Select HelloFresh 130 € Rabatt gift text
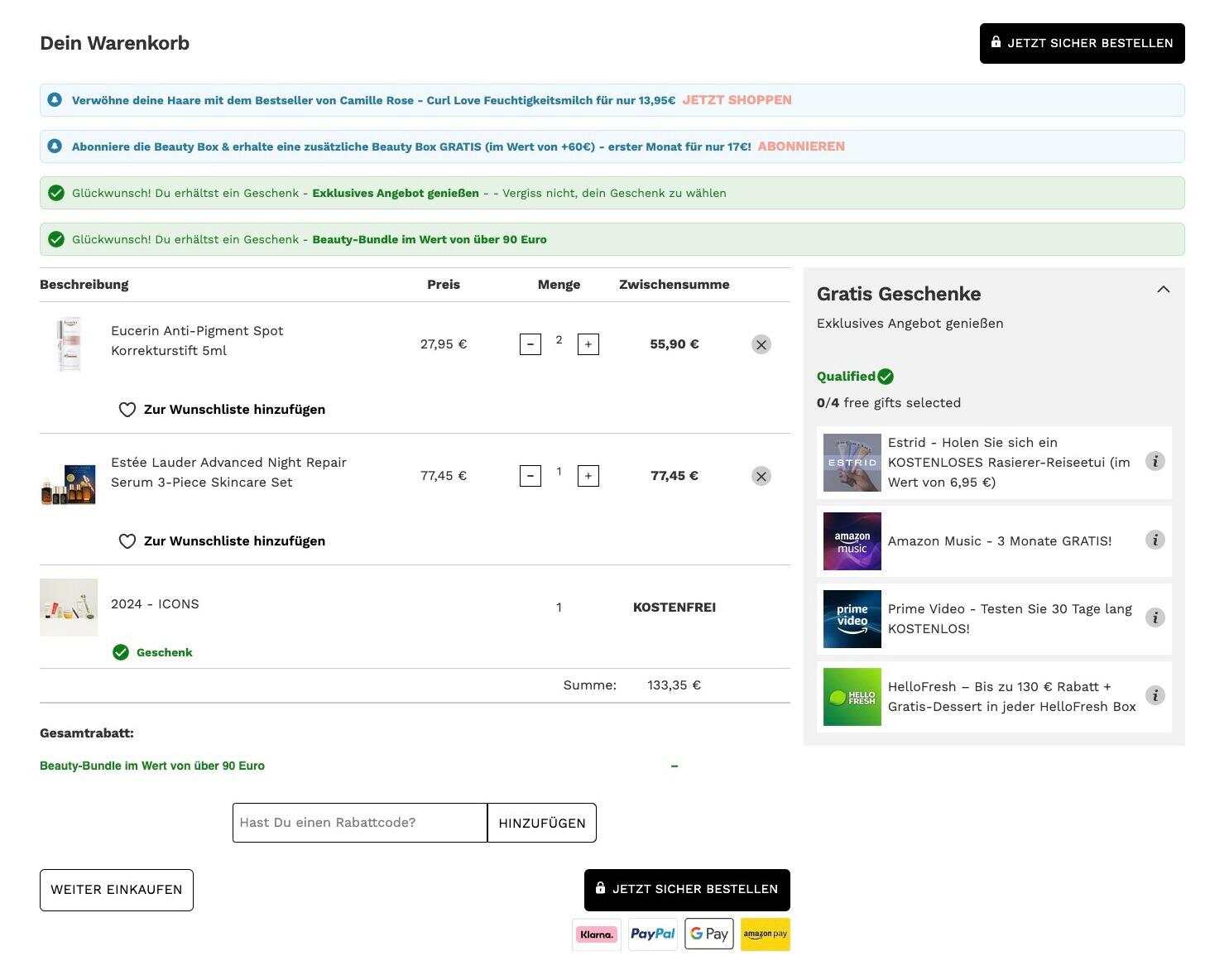Screen dimensions: 1205x980 (1012, 697)
